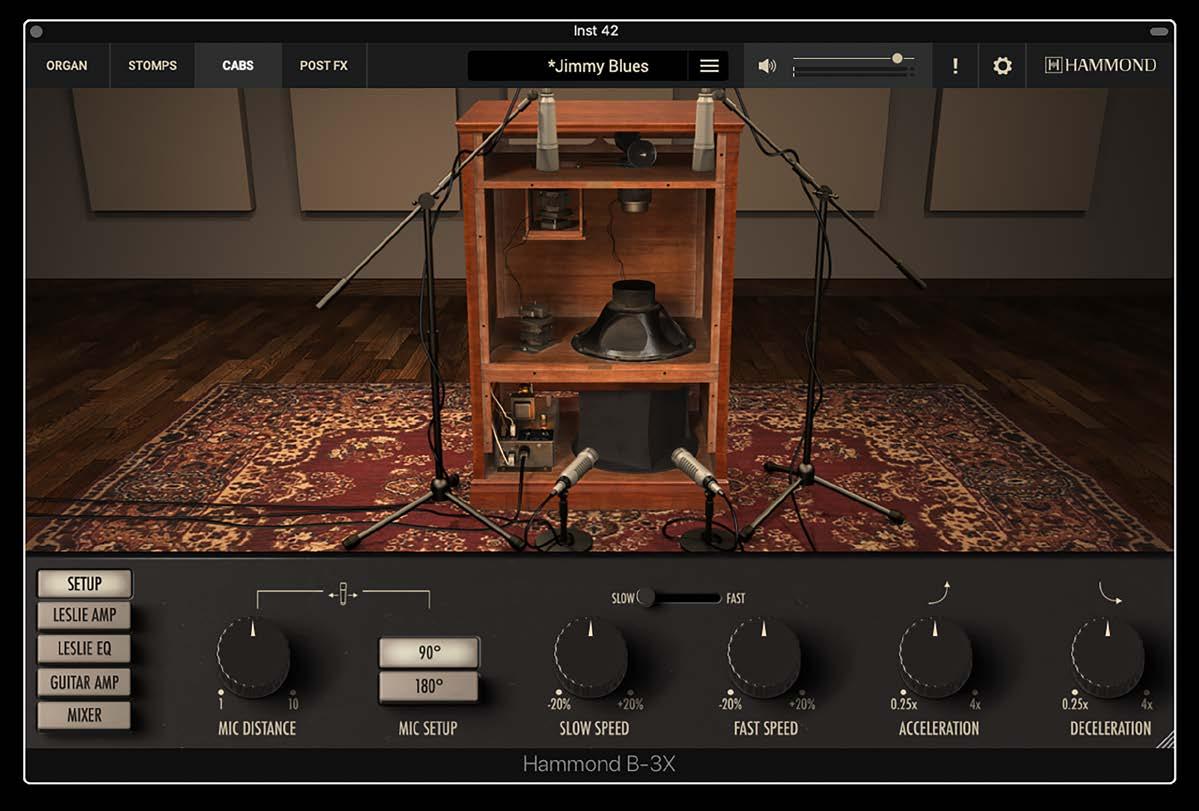Open the MIXER panel
Image resolution: width=1199 pixels, height=811 pixels.
pos(84,715)
